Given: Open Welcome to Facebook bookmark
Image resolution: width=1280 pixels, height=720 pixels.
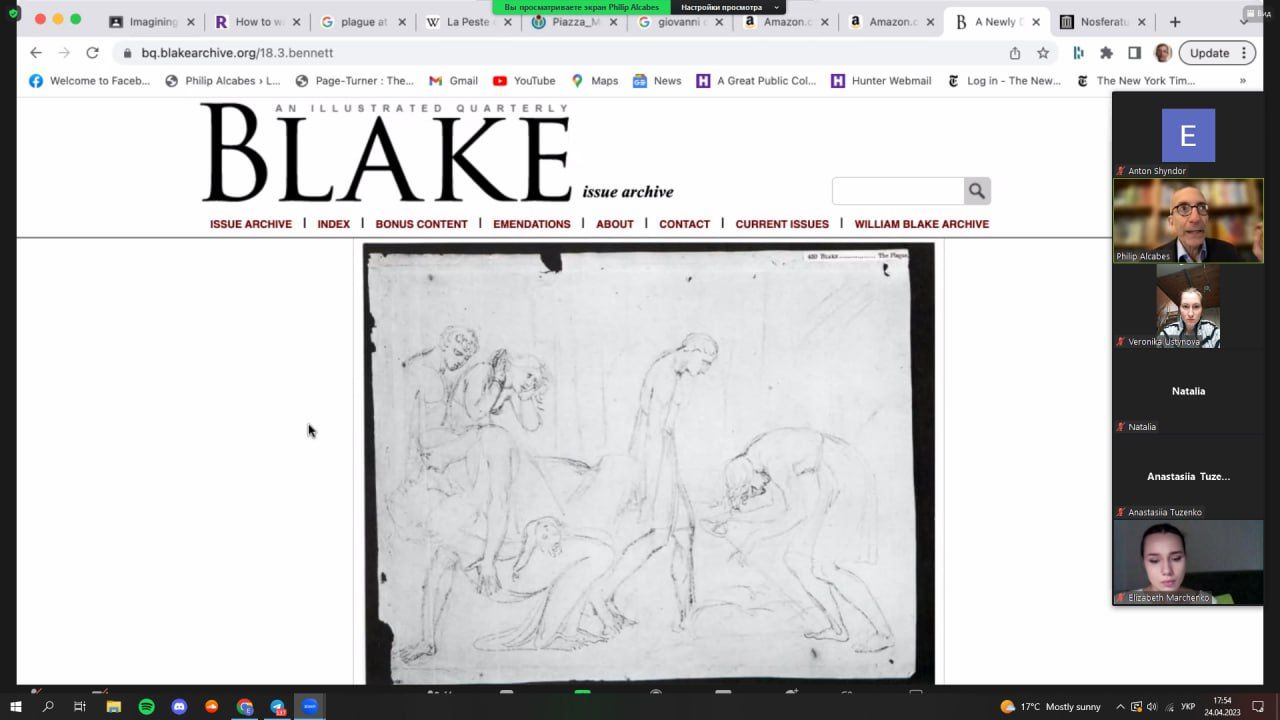Looking at the screenshot, I should (x=90, y=81).
